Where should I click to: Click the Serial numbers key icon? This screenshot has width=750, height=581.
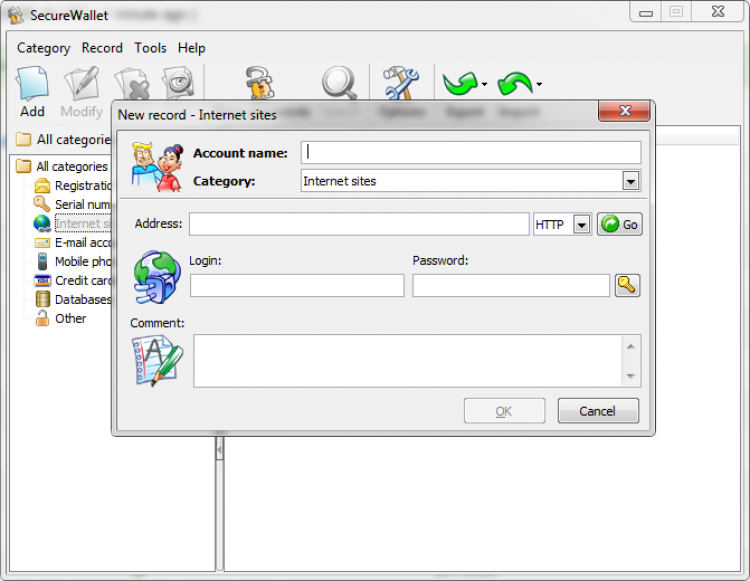pos(42,204)
